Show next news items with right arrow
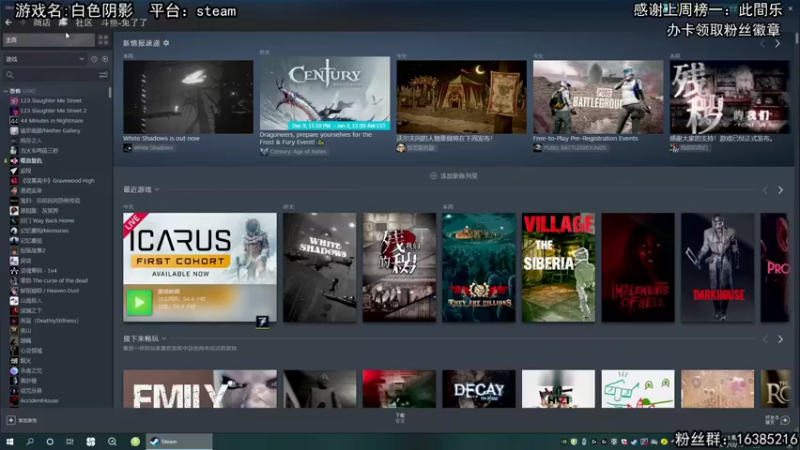The height and width of the screenshot is (450, 800). click(x=778, y=44)
